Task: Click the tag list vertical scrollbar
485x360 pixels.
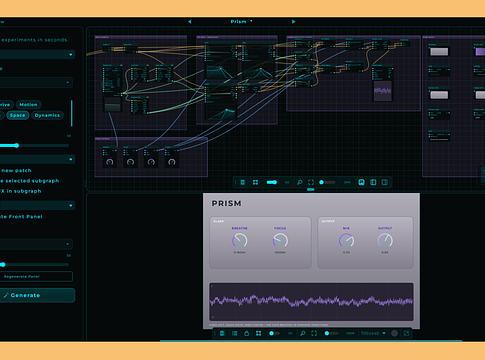Action: 71,113
